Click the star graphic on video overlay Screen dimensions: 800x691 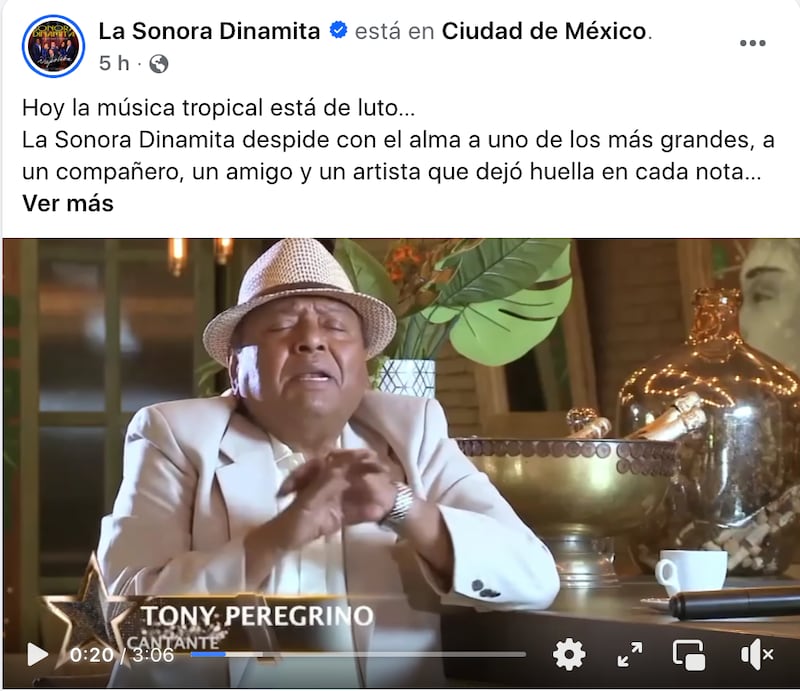(x=84, y=610)
